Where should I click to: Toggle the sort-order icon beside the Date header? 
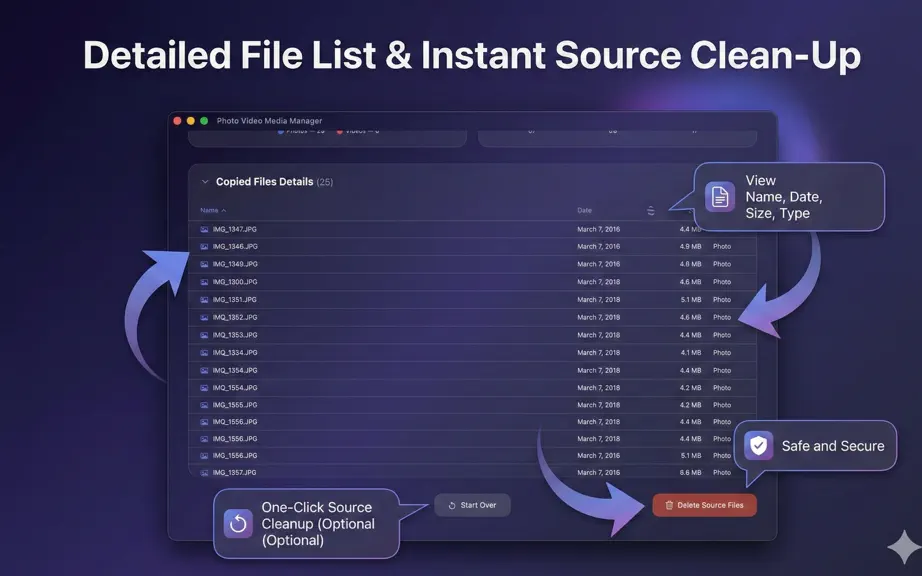[x=650, y=210]
